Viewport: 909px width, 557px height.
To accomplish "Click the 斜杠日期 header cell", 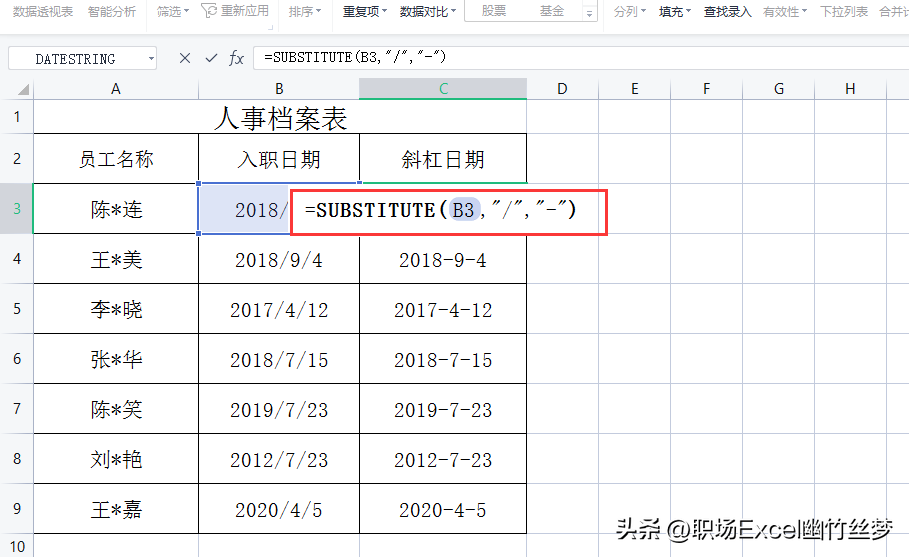I will point(443,159).
